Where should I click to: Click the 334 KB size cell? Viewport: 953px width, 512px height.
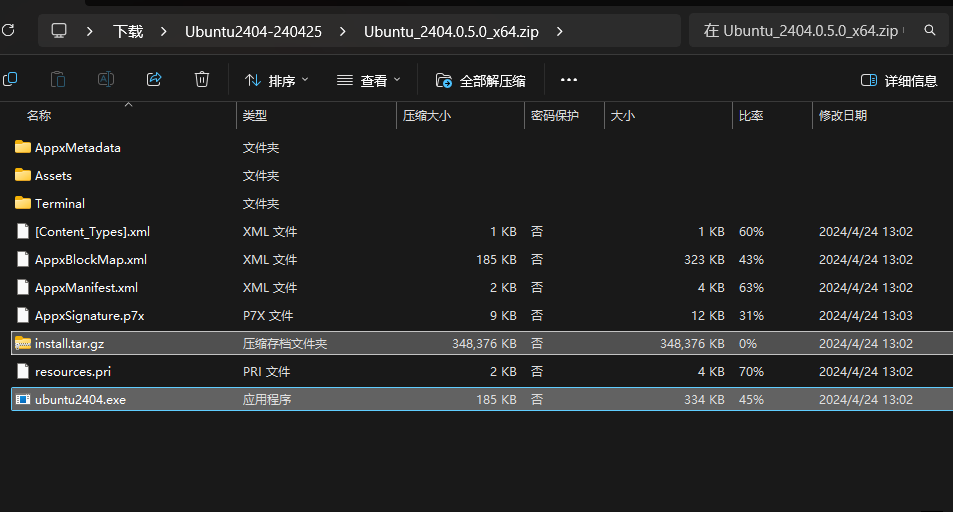[704, 400]
